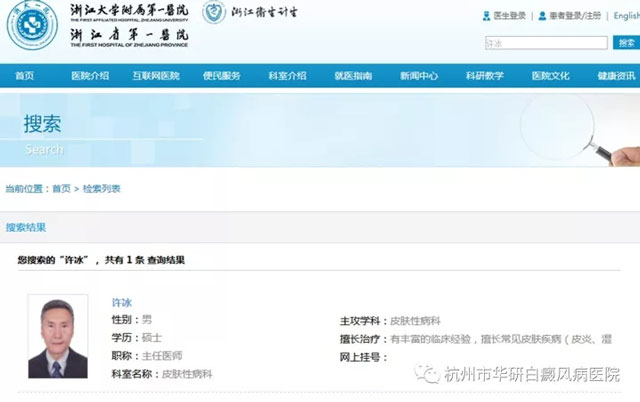Open the 许冰 name link
The width and height of the screenshot is (640, 402).
[x=122, y=302]
